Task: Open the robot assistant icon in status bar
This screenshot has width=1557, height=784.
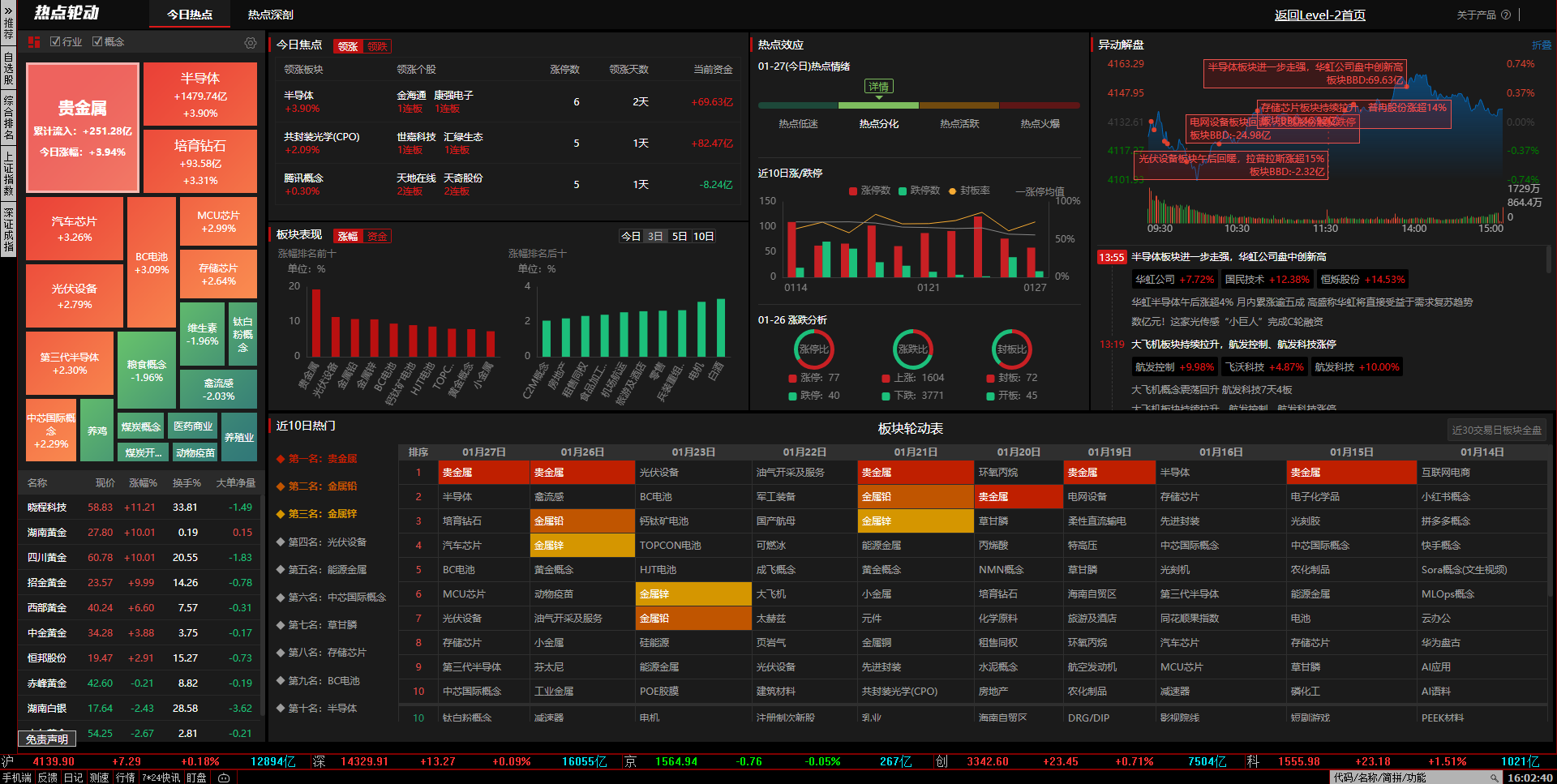Action: (x=224, y=778)
